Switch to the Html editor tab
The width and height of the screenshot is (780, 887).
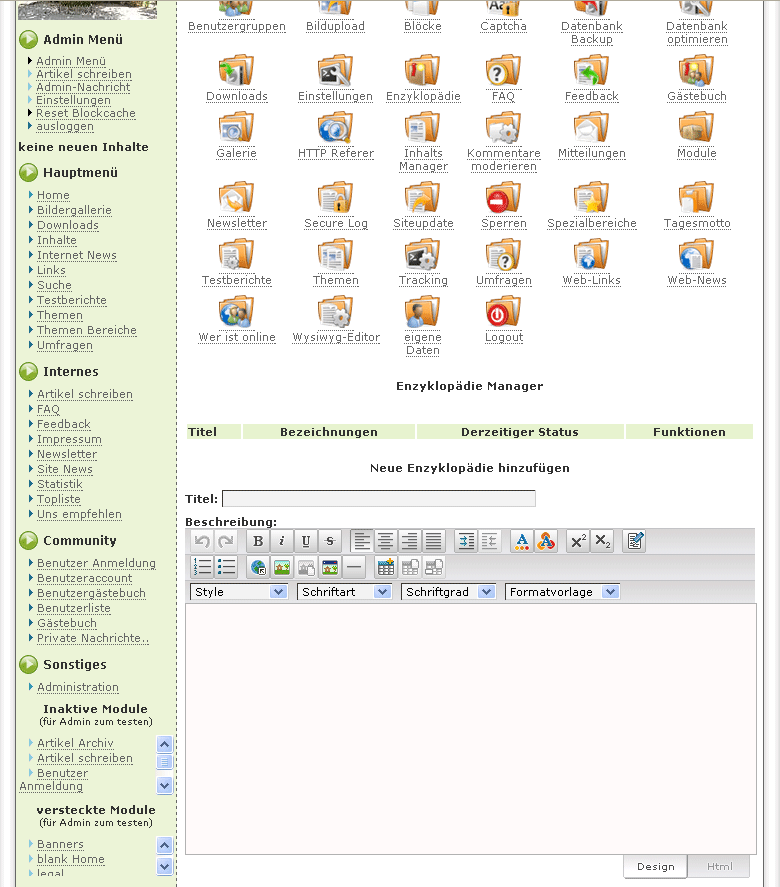(719, 867)
